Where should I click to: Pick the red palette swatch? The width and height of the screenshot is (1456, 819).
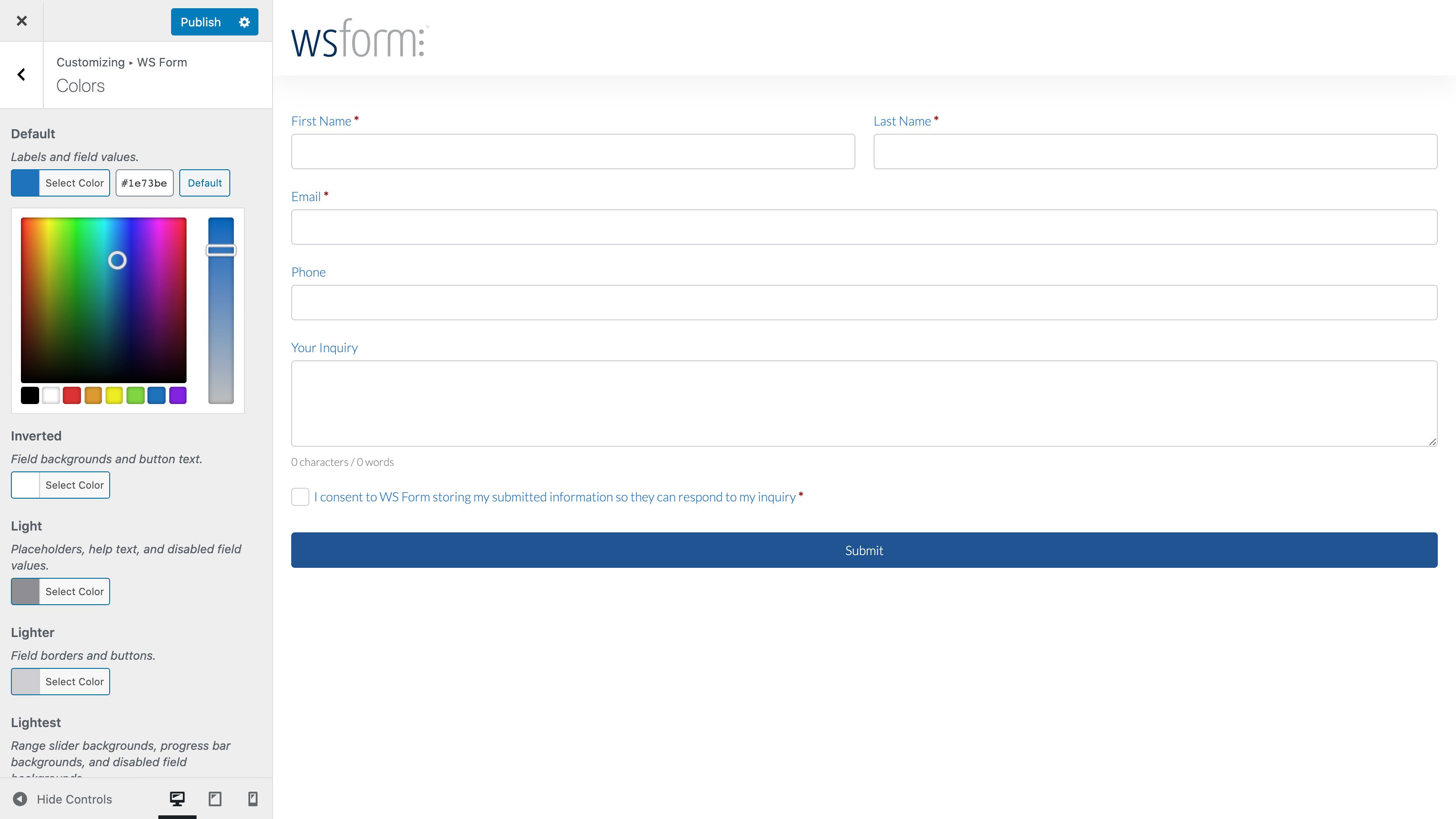point(72,395)
